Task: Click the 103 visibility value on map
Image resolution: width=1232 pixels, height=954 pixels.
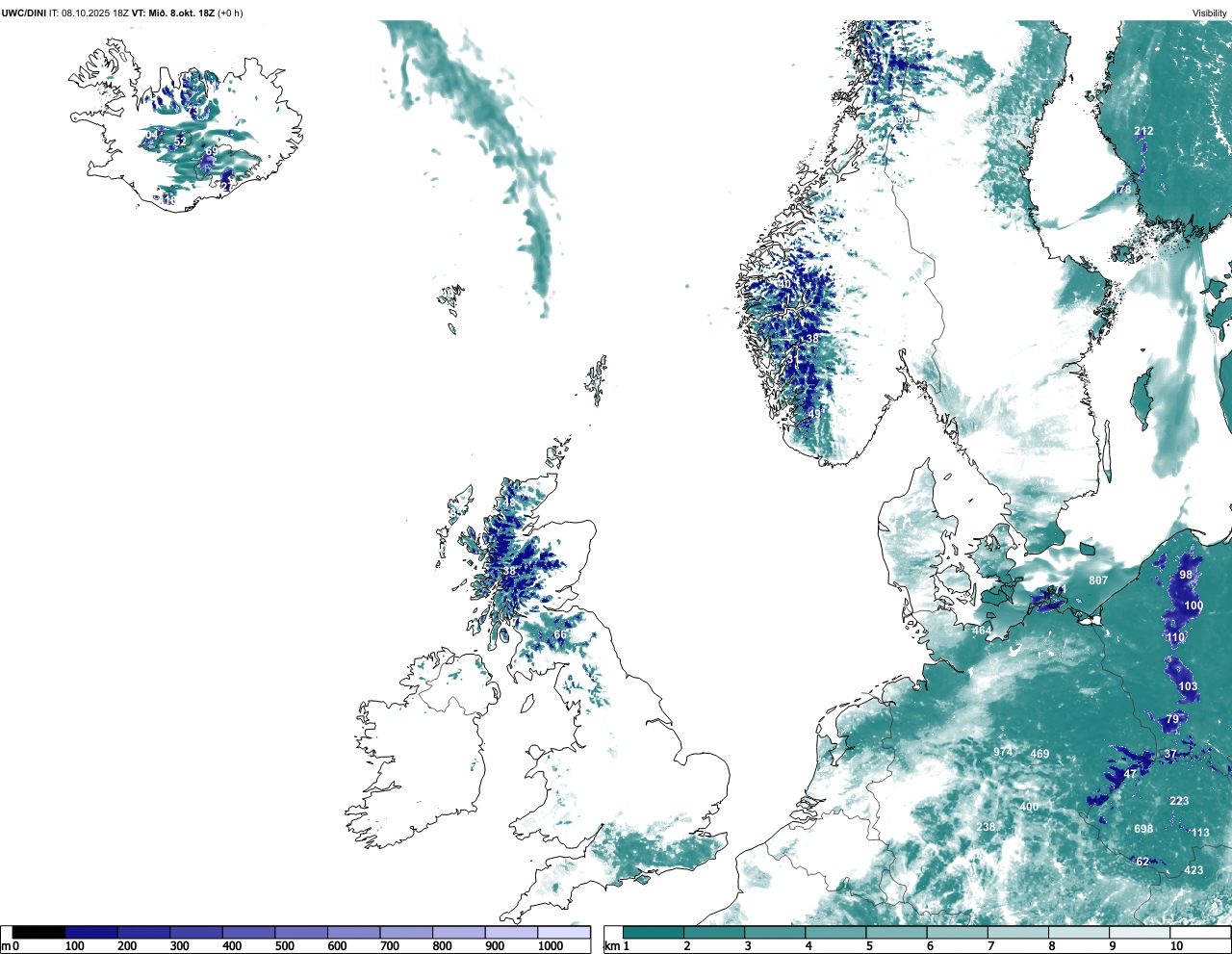Action: pyautogui.click(x=1188, y=686)
